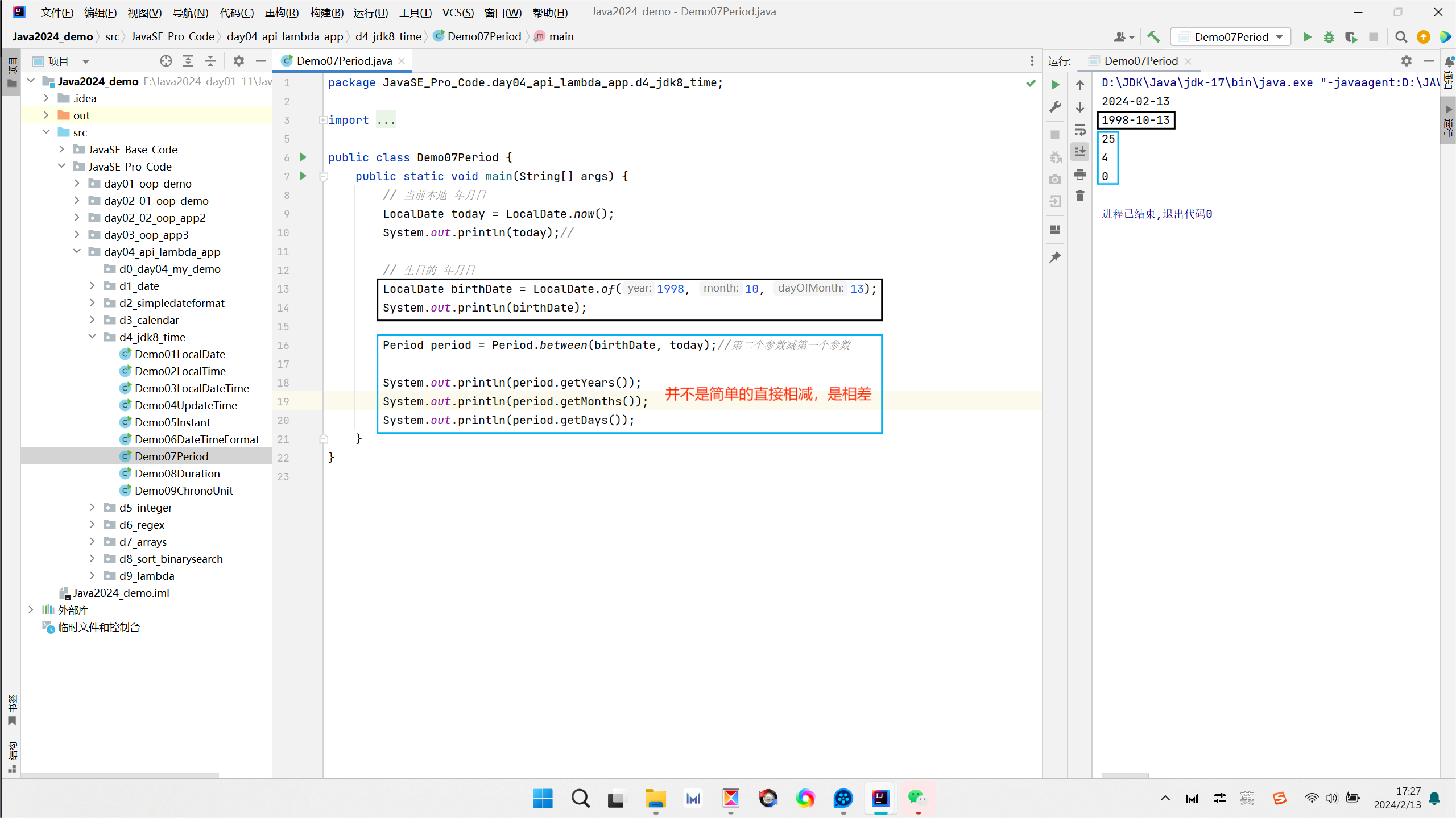The height and width of the screenshot is (818, 1456).
Task: Open the 代码(C) menu
Action: coord(237,12)
